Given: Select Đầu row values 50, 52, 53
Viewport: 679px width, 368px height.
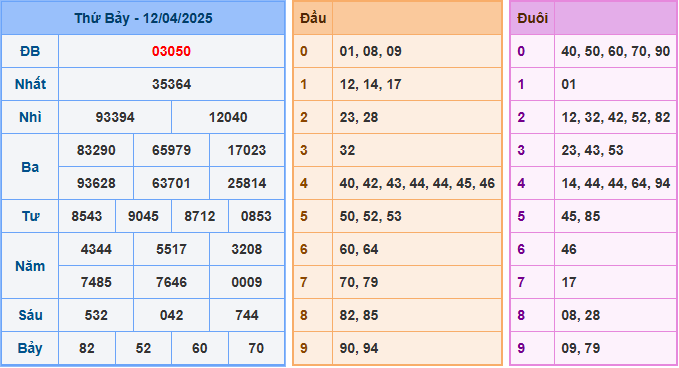Looking at the screenshot, I should pyautogui.click(x=371, y=216).
